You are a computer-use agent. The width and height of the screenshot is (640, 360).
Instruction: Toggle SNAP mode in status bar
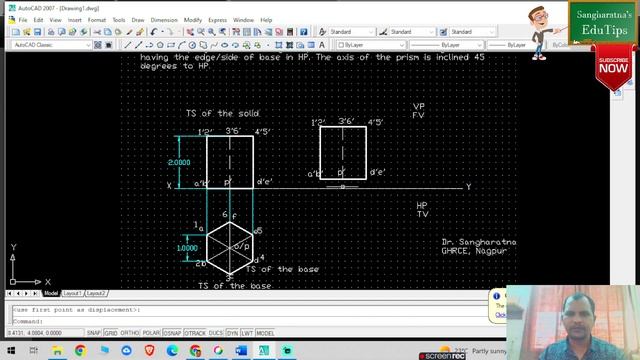[93, 333]
